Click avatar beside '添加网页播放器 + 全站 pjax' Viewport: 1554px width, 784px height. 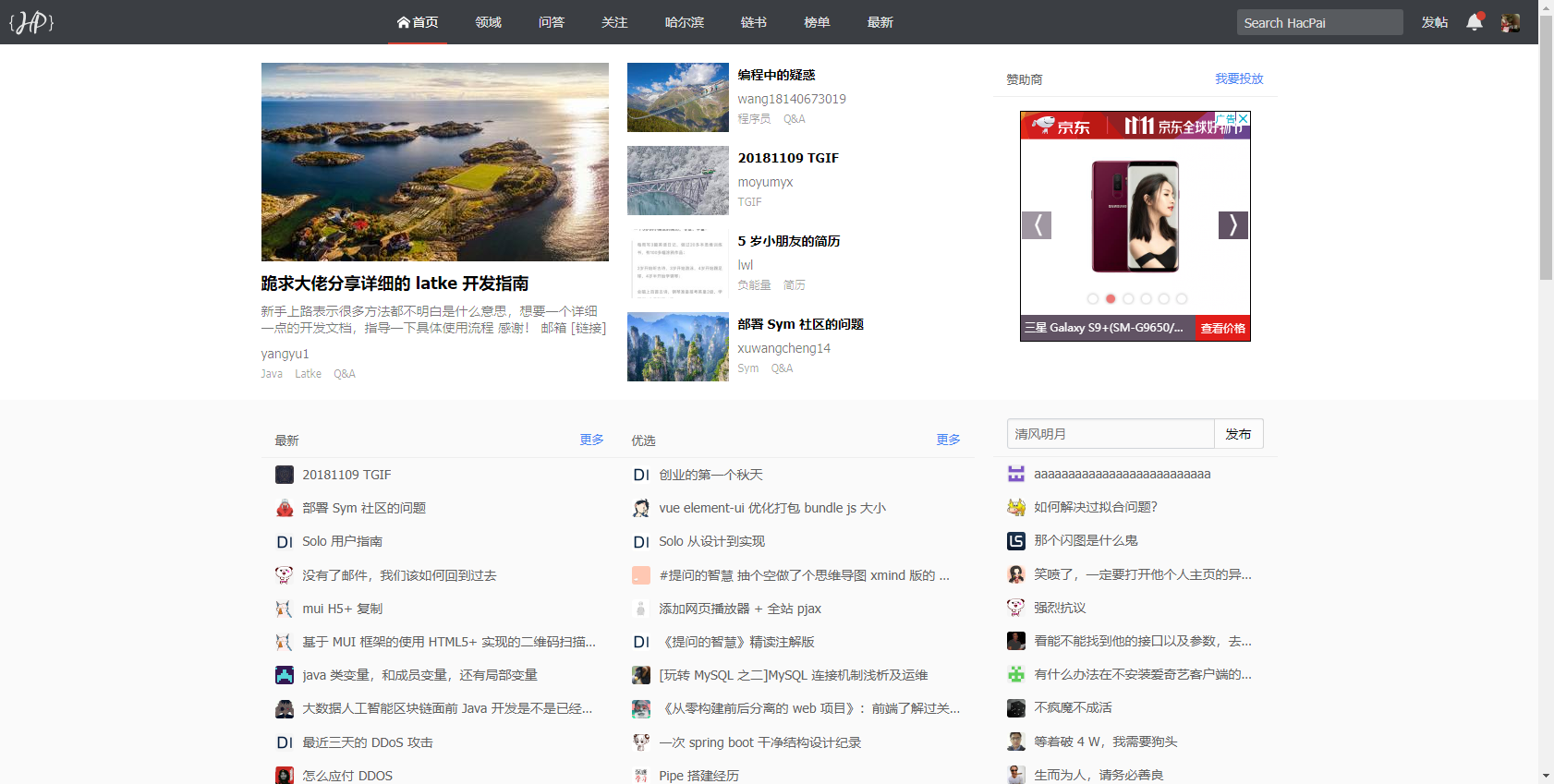tap(641, 609)
